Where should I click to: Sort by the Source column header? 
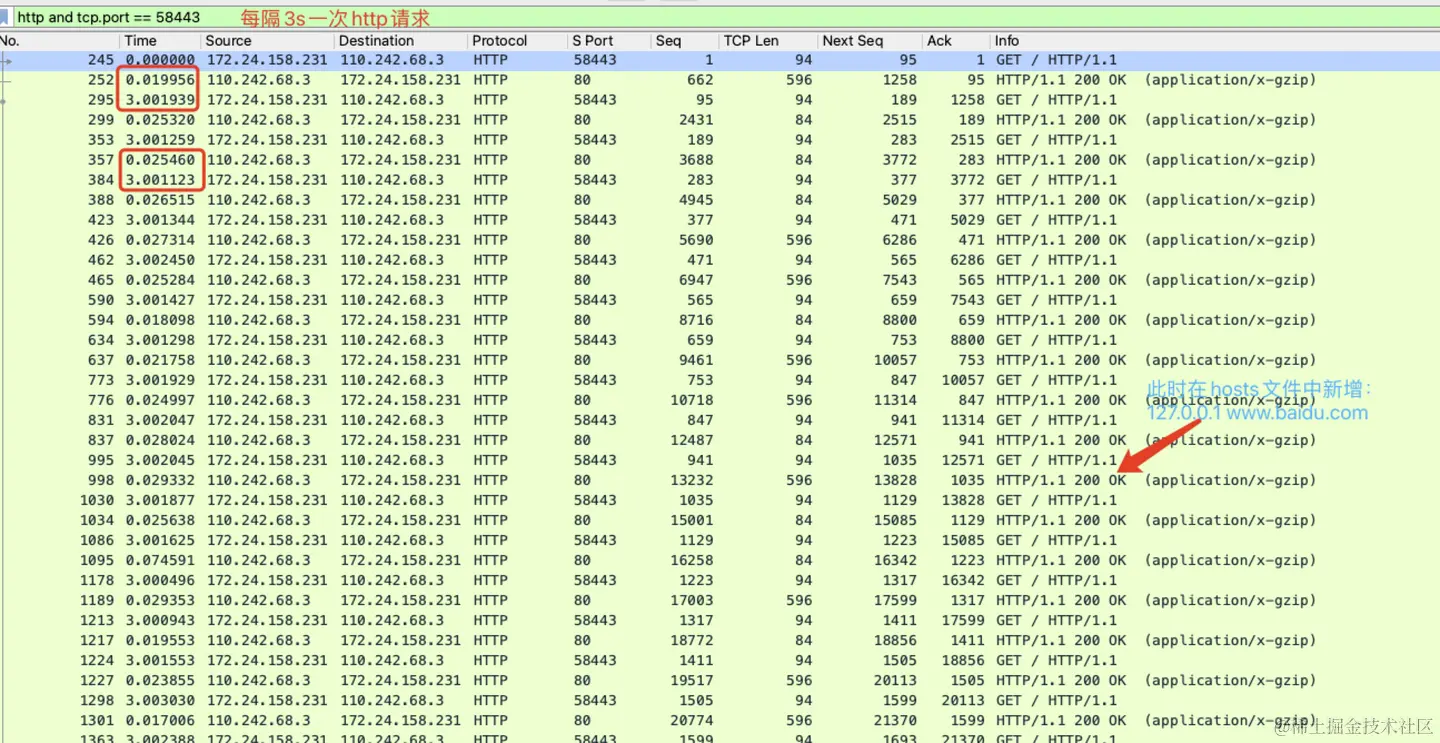pyautogui.click(x=267, y=41)
